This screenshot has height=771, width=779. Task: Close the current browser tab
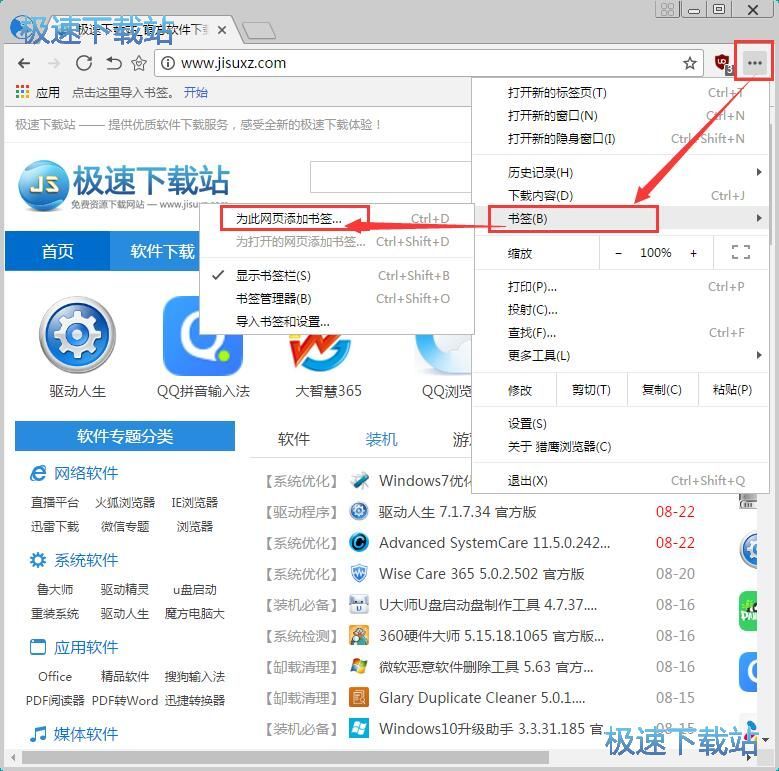(x=222, y=30)
